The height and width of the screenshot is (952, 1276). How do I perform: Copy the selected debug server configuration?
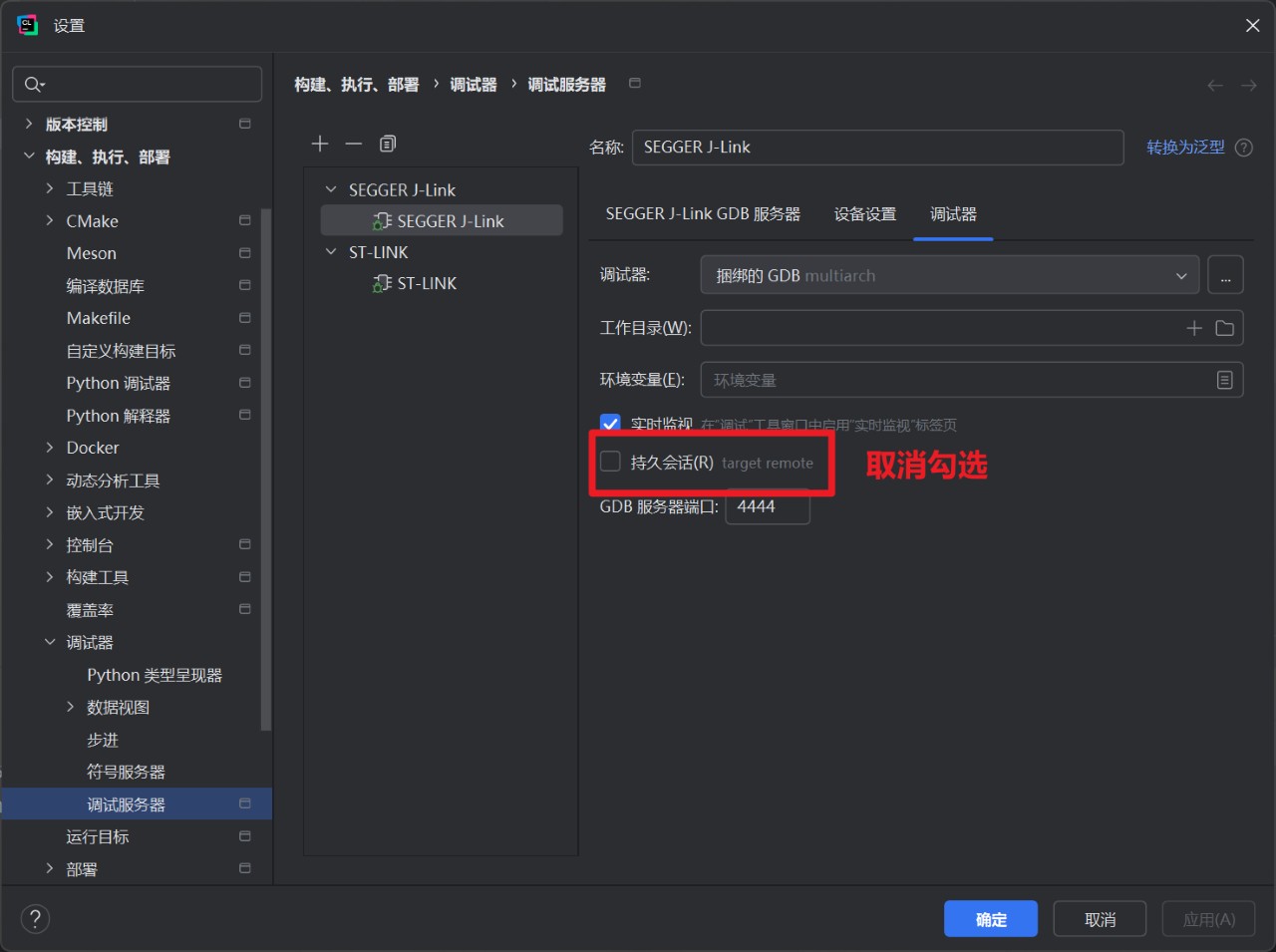point(388,144)
